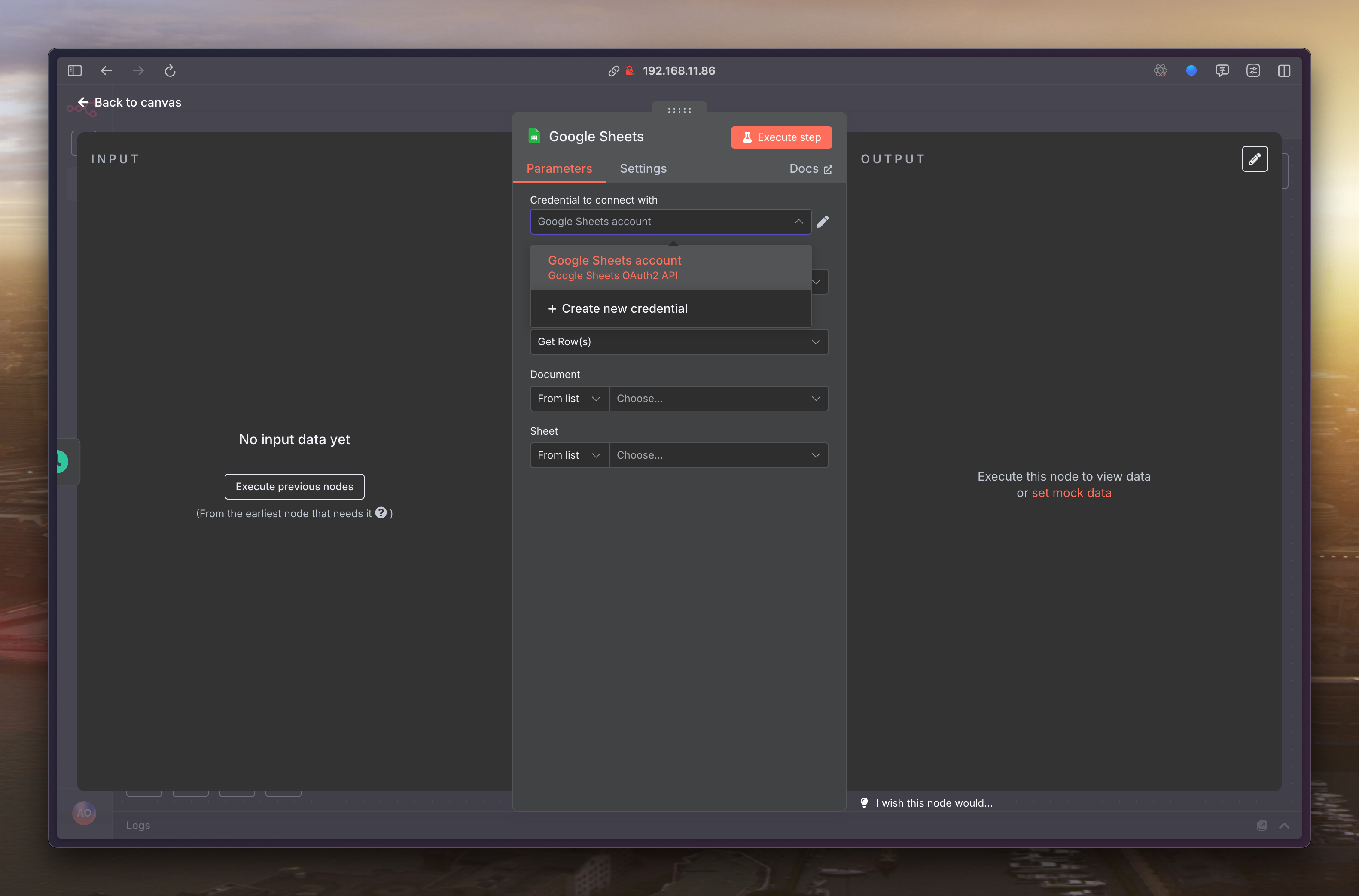Click the output edit pencil icon
1359x896 pixels.
pos(1255,159)
